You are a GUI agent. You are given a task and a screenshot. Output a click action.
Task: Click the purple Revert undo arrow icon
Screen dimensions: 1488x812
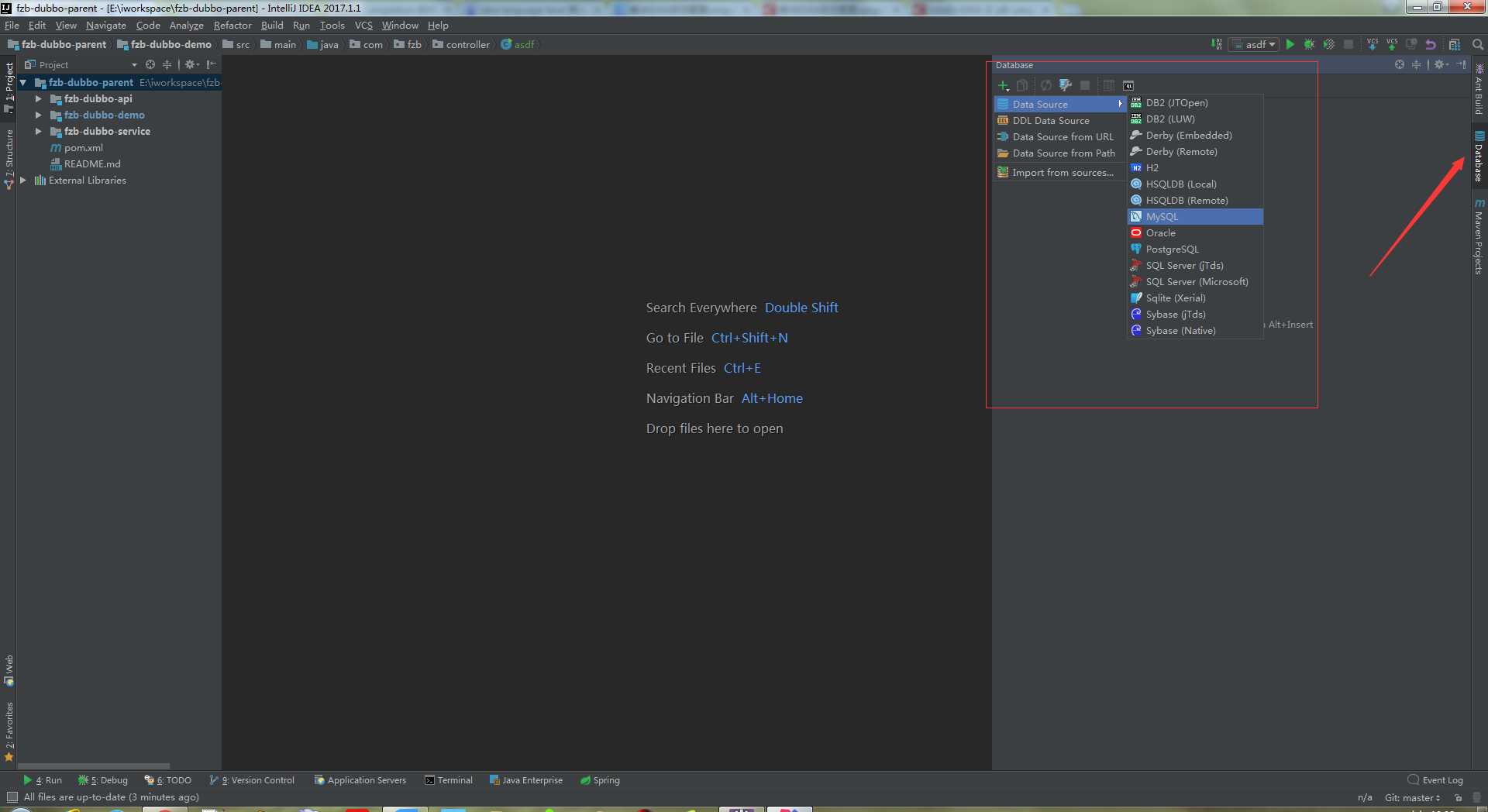tap(1431, 44)
